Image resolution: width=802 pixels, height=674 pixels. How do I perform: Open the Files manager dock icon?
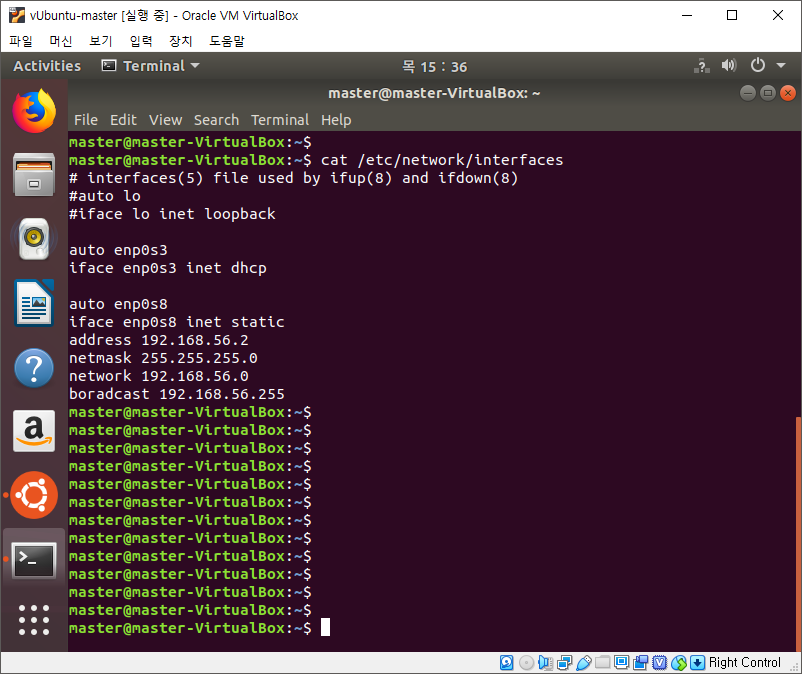(x=34, y=175)
